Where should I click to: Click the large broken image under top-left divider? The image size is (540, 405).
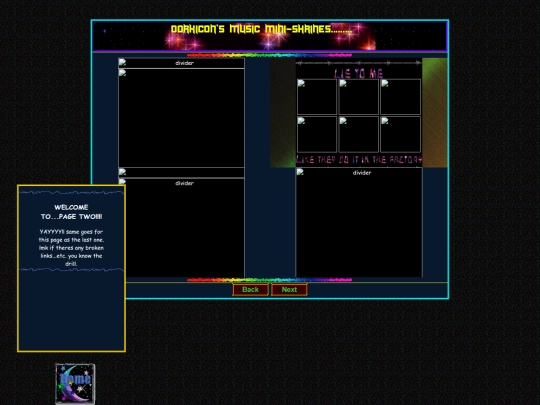coord(181,118)
